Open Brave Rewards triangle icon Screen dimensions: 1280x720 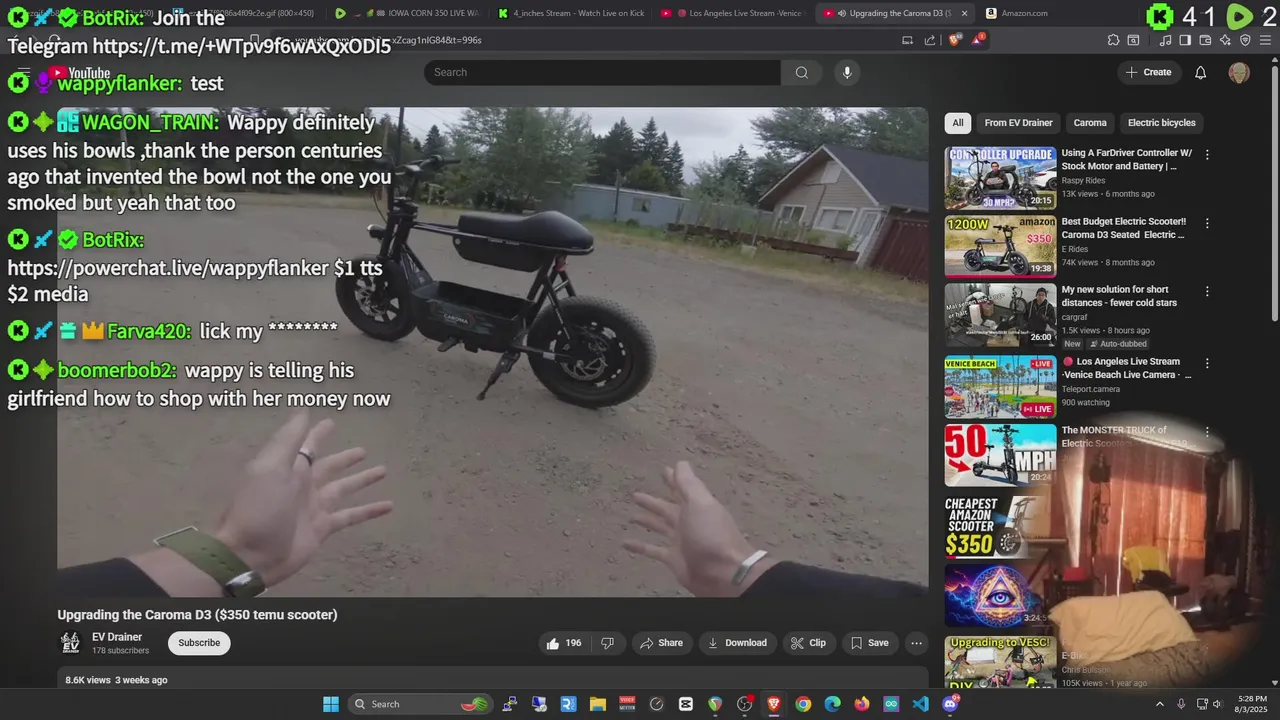978,40
